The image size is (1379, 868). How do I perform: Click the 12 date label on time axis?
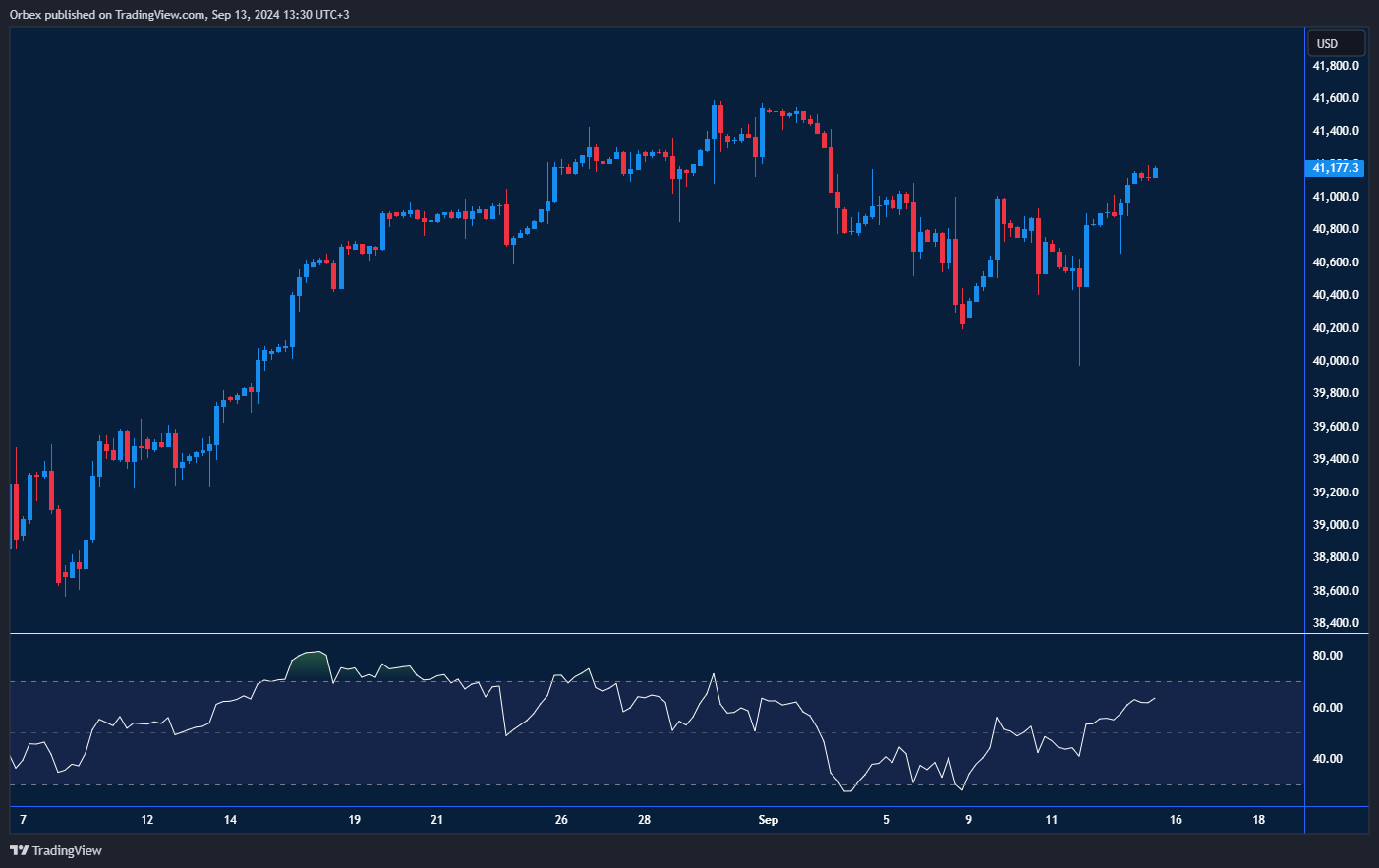147,820
